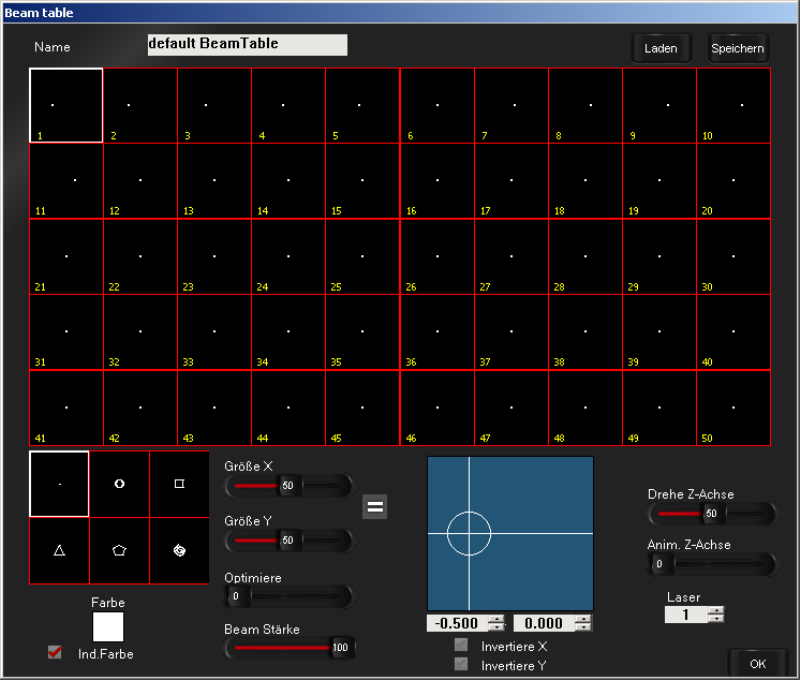Select beam cell 36
800x680 pixels.
(x=437, y=332)
